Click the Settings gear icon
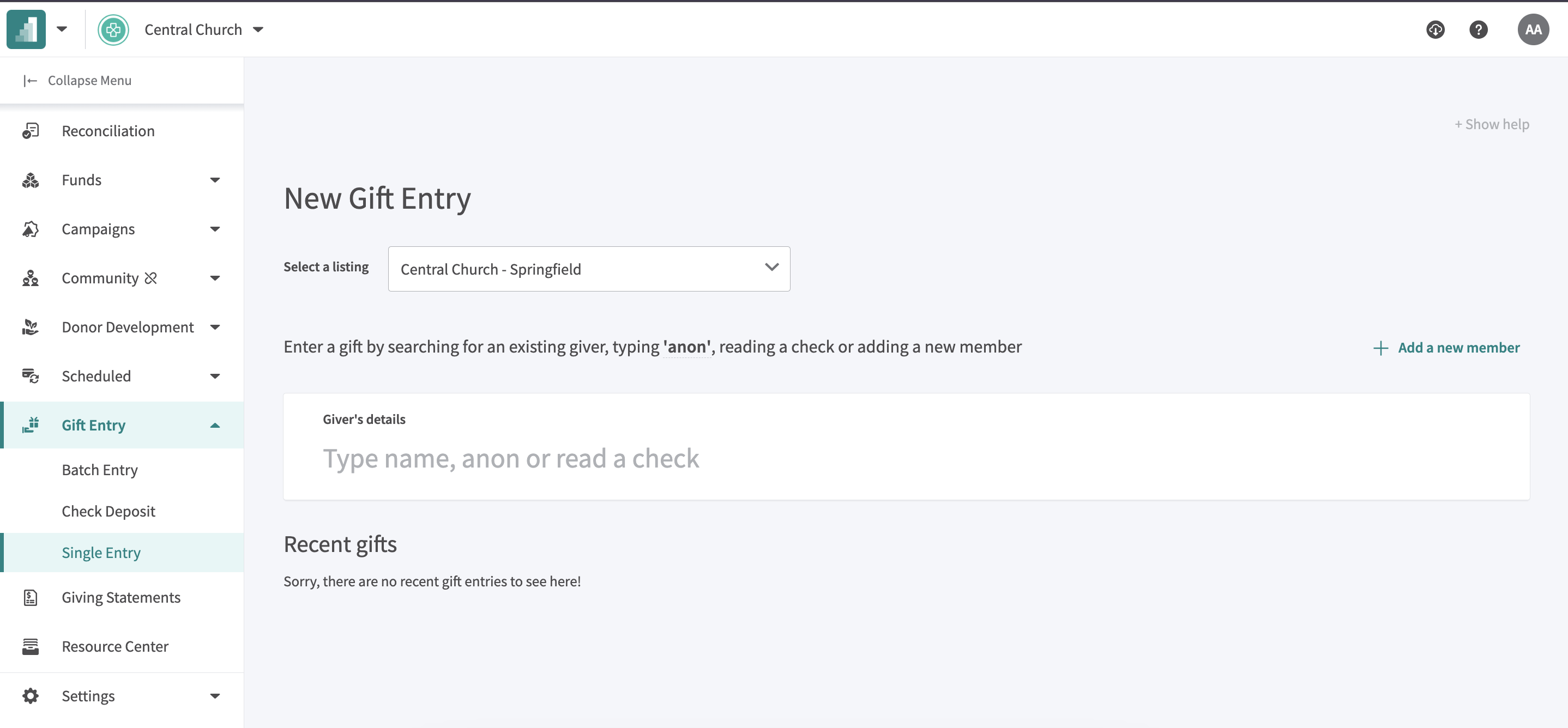1568x728 pixels. coord(31,696)
